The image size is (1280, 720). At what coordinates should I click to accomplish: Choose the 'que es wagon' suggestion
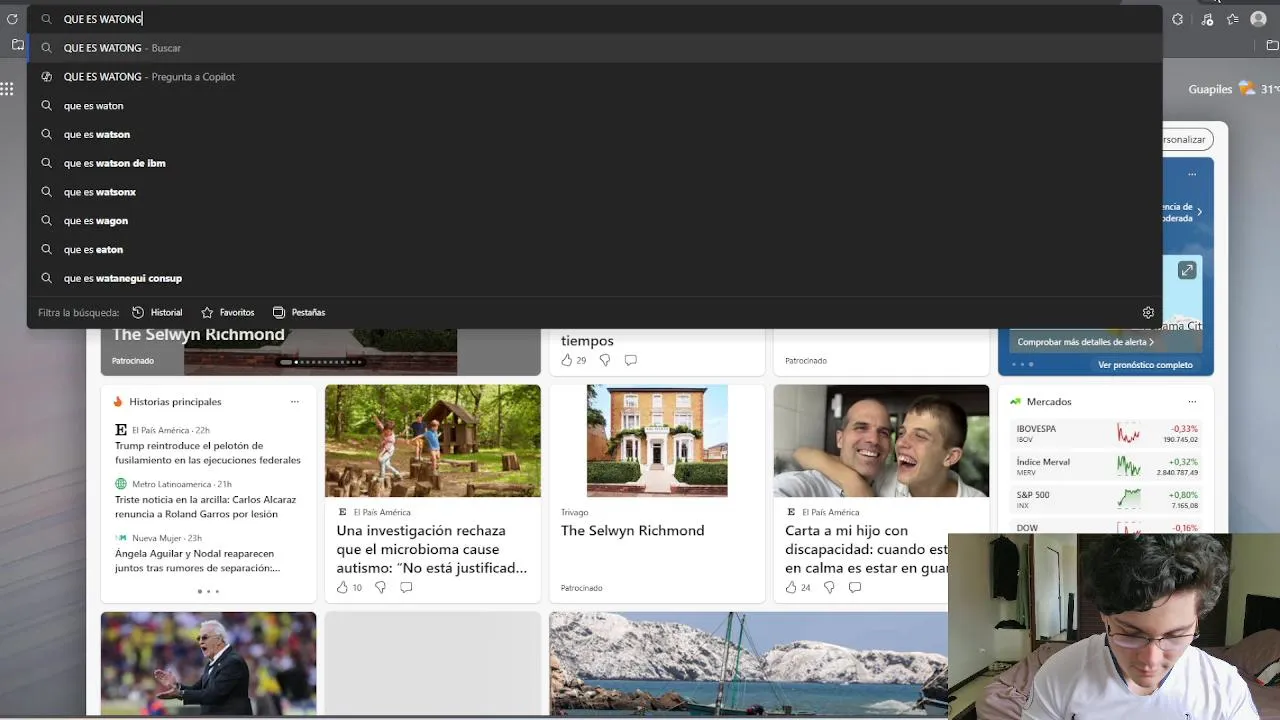595,221
